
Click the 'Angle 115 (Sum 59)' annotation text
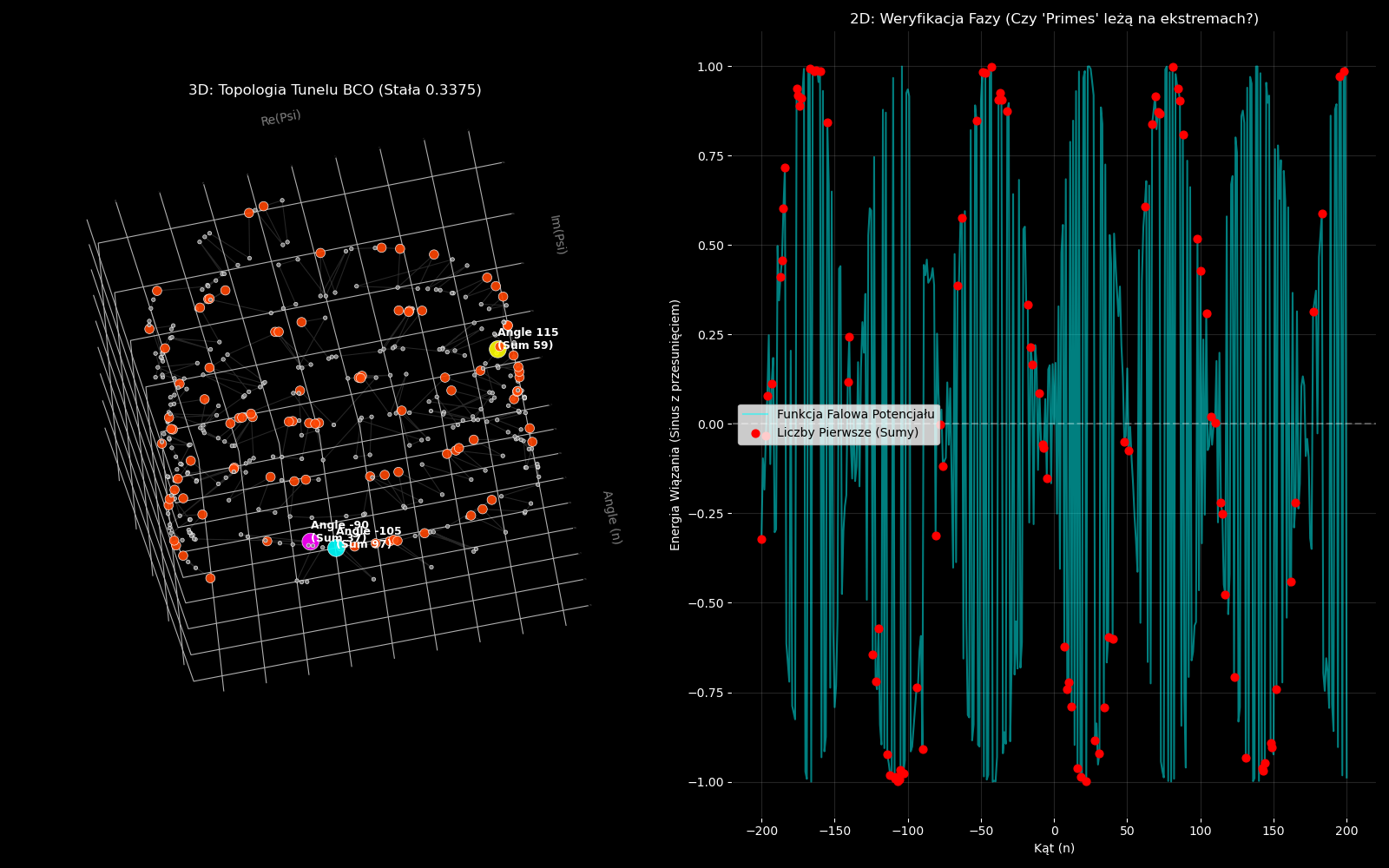tap(527, 339)
